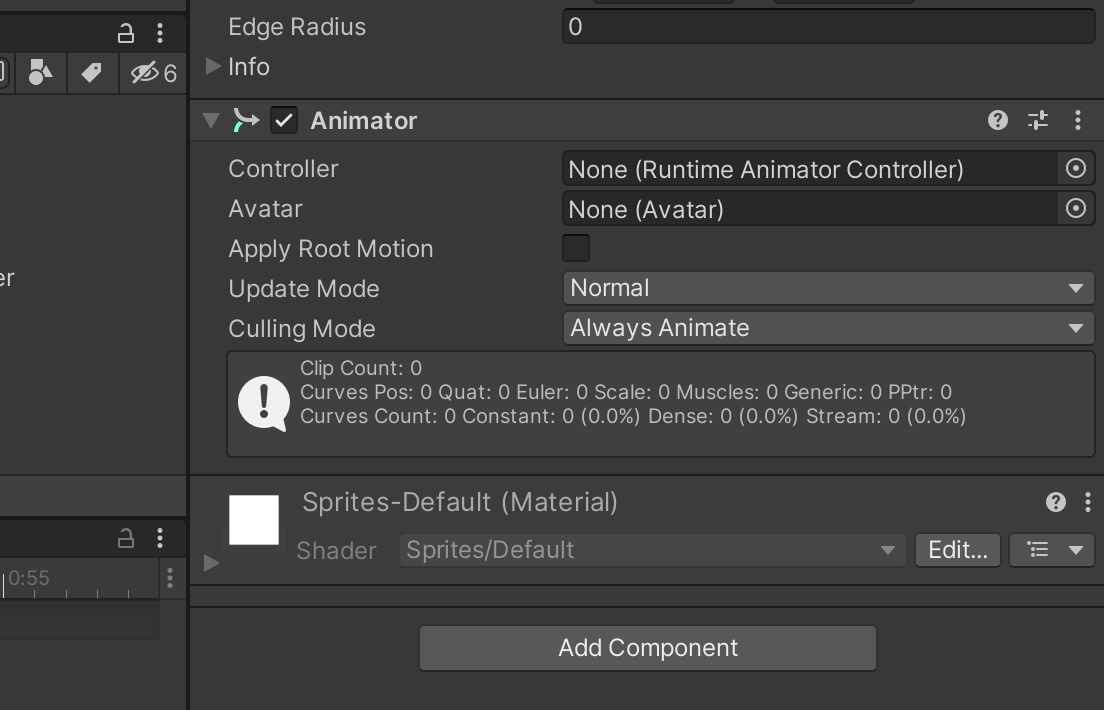Image resolution: width=1104 pixels, height=710 pixels.
Task: Pick Controller object via circle selector
Action: point(1076,169)
